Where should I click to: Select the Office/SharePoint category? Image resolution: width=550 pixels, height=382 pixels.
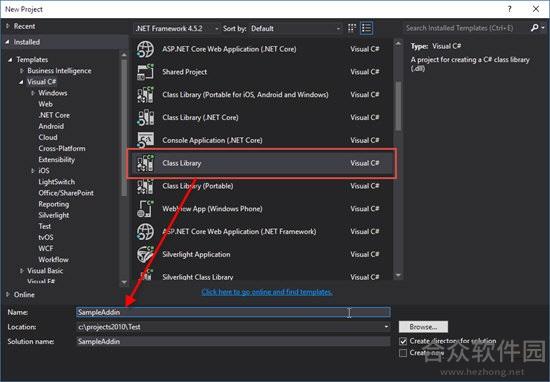click(x=66, y=193)
